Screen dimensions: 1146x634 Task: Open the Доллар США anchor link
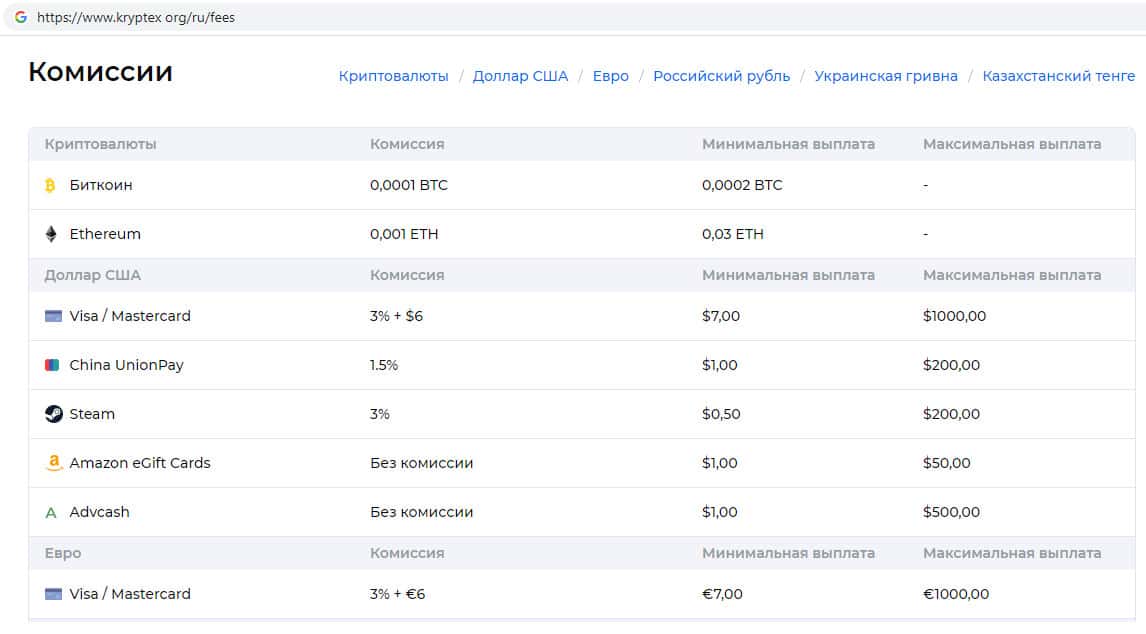520,76
